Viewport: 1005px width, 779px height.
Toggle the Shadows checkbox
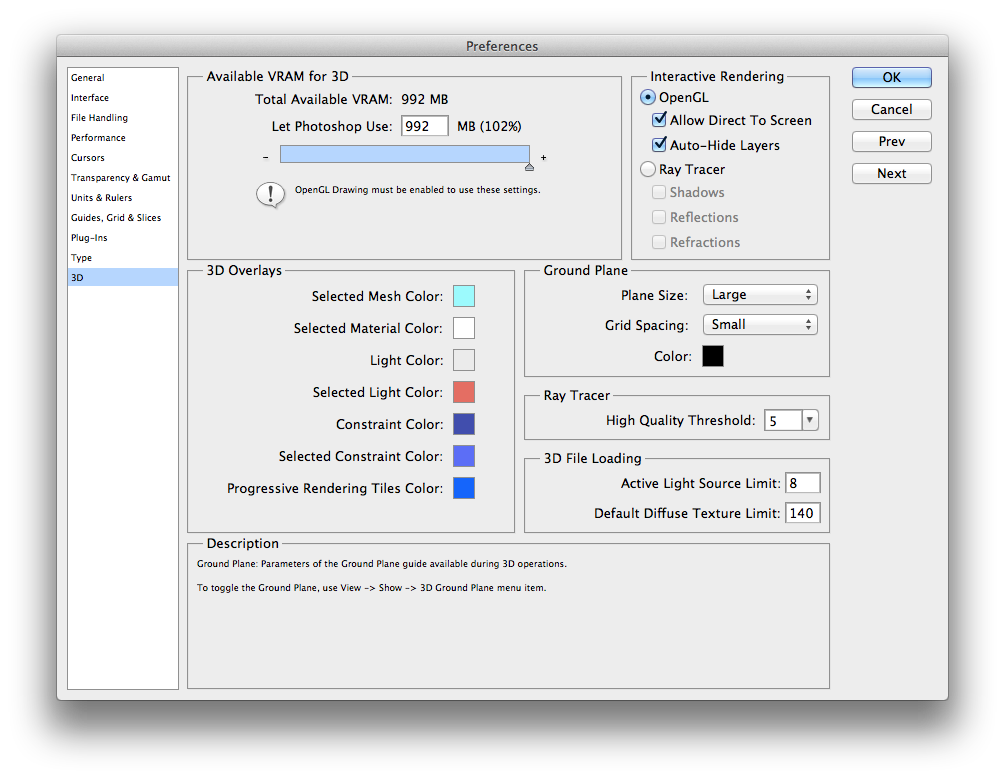pos(659,192)
